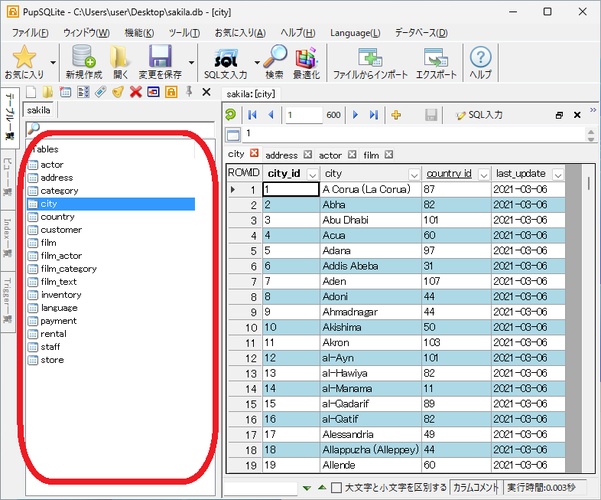The width and height of the screenshot is (601, 500).
Task: Select the film_actor table in list
Action: point(61,256)
